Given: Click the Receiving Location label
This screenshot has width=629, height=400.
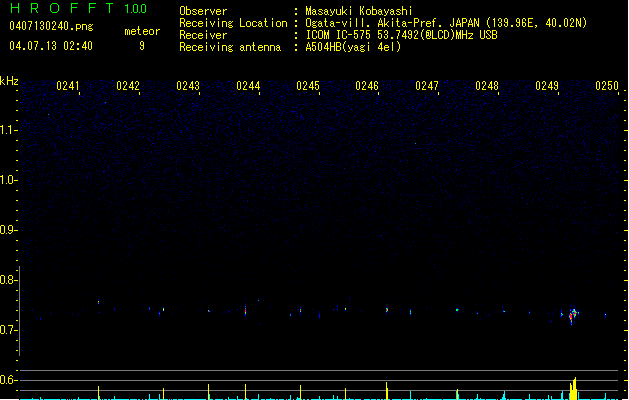Looking at the screenshot, I should 233,23.
